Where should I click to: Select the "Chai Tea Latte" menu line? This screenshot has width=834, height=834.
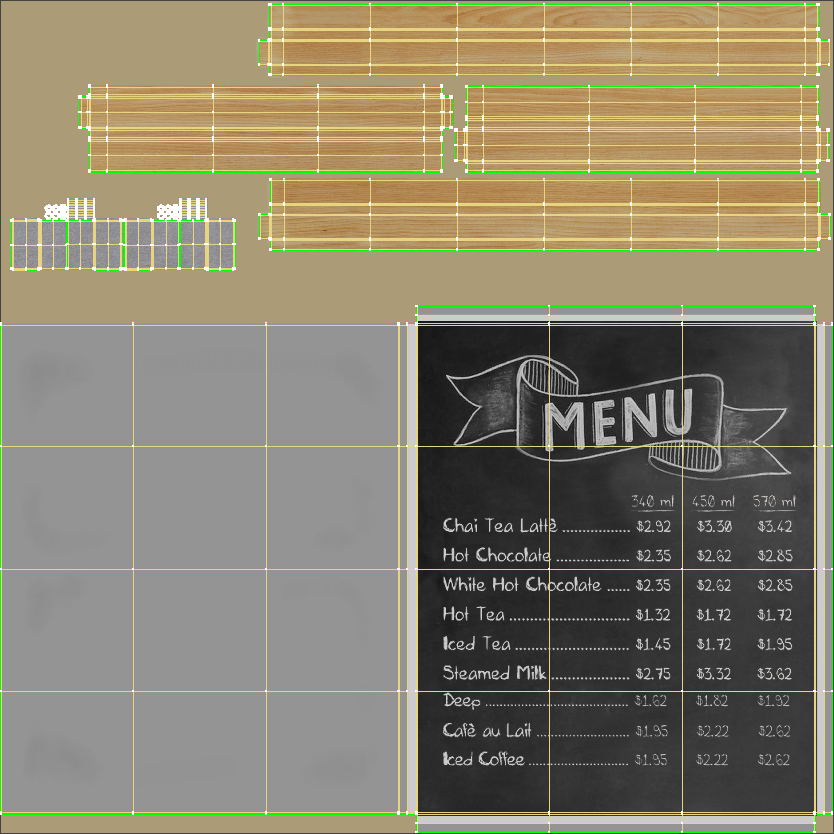click(x=500, y=526)
